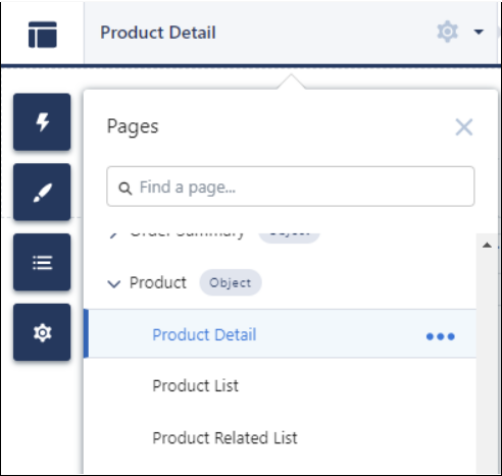Select the highlighted Product Detail page
The image size is (502, 476).
click(x=204, y=335)
